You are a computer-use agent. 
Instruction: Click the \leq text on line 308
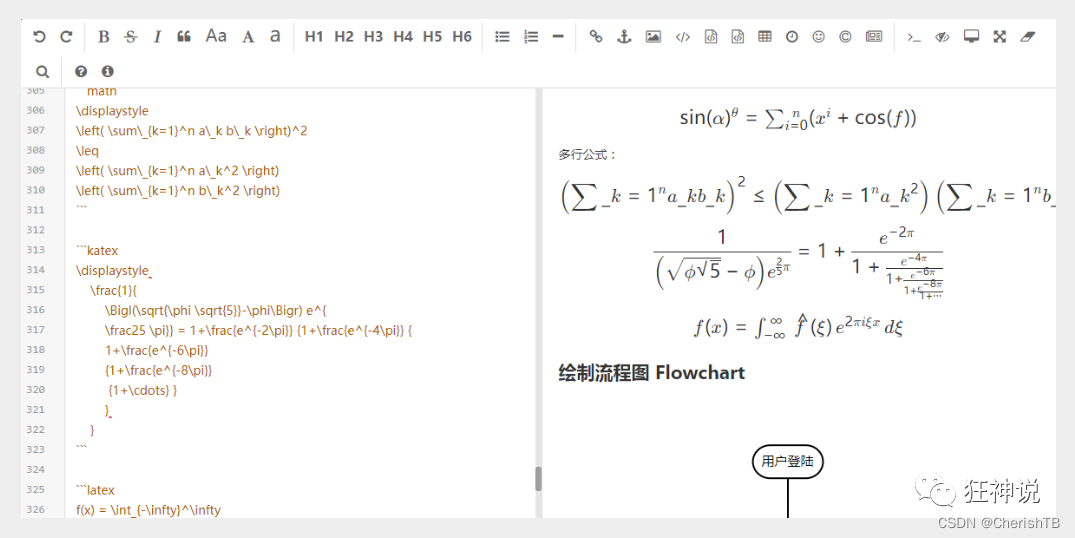tap(87, 151)
